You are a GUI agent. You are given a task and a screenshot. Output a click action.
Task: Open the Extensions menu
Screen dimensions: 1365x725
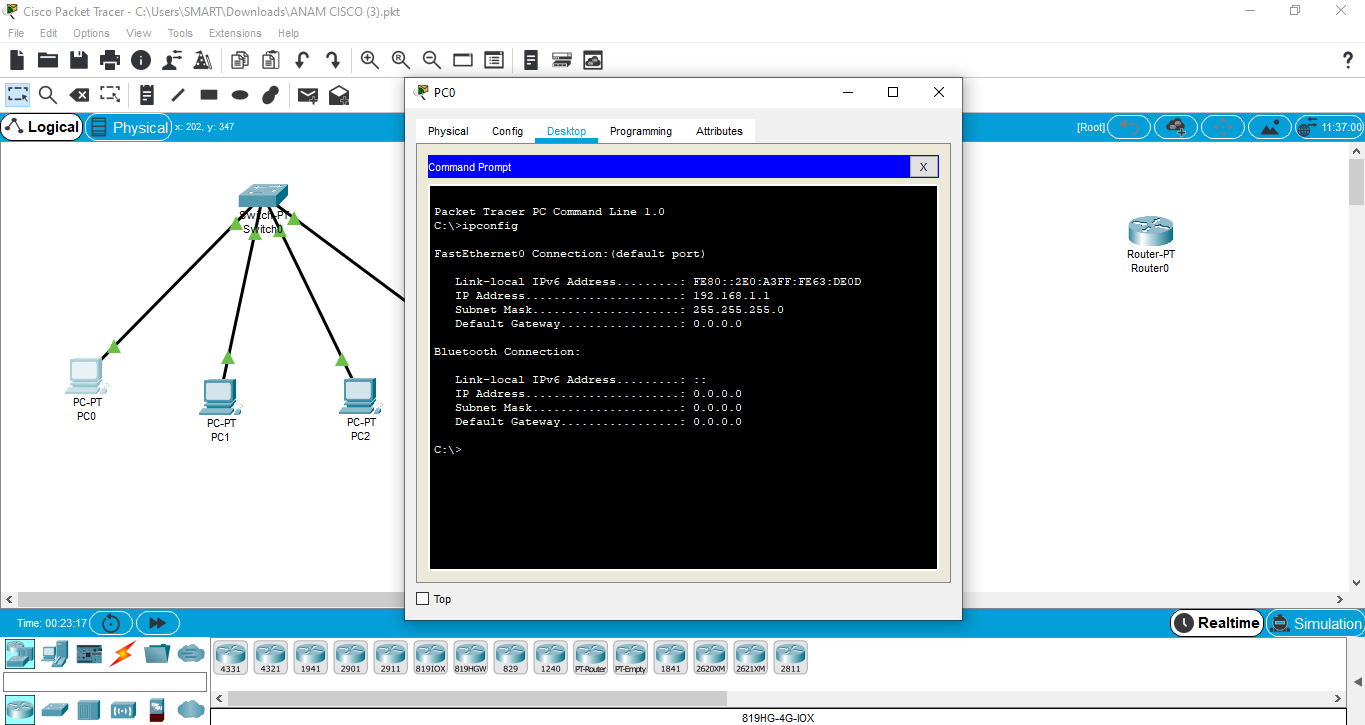pyautogui.click(x=235, y=33)
